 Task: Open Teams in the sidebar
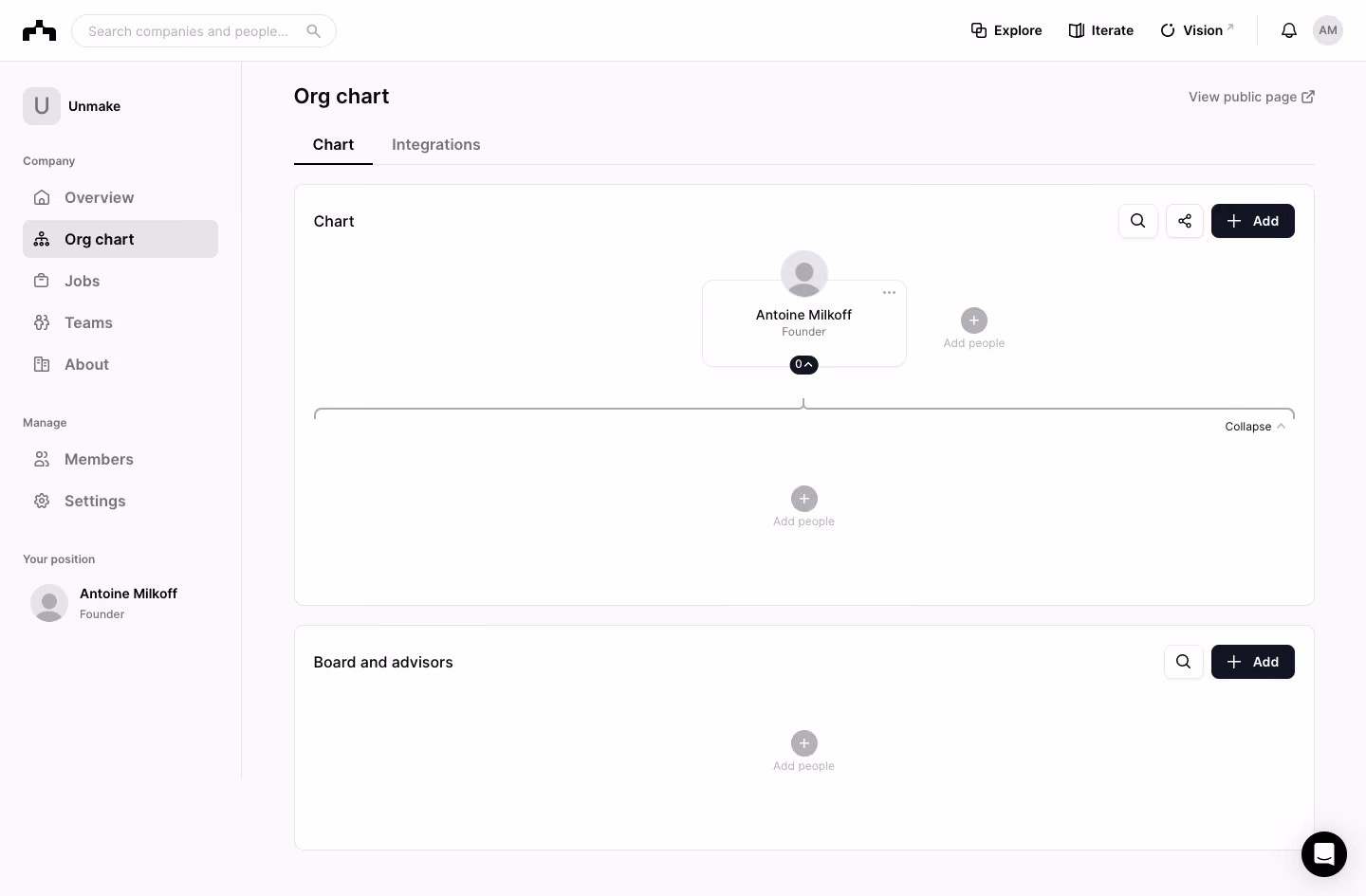click(120, 322)
